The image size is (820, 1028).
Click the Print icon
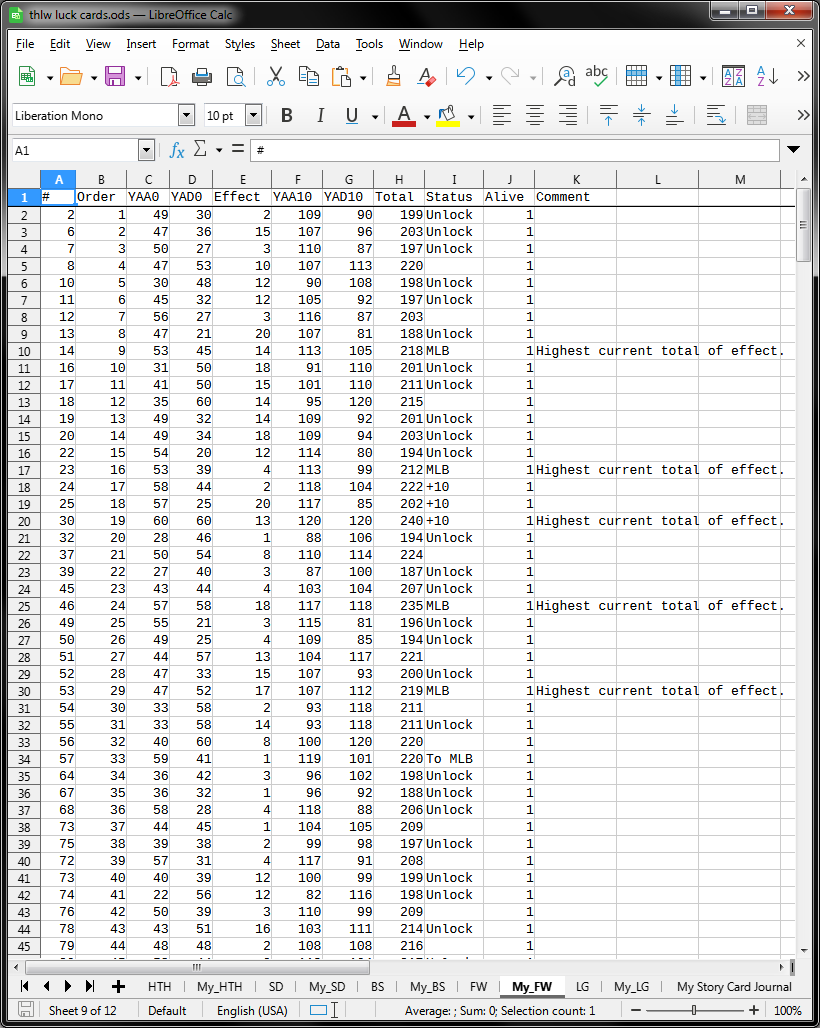pyautogui.click(x=202, y=77)
